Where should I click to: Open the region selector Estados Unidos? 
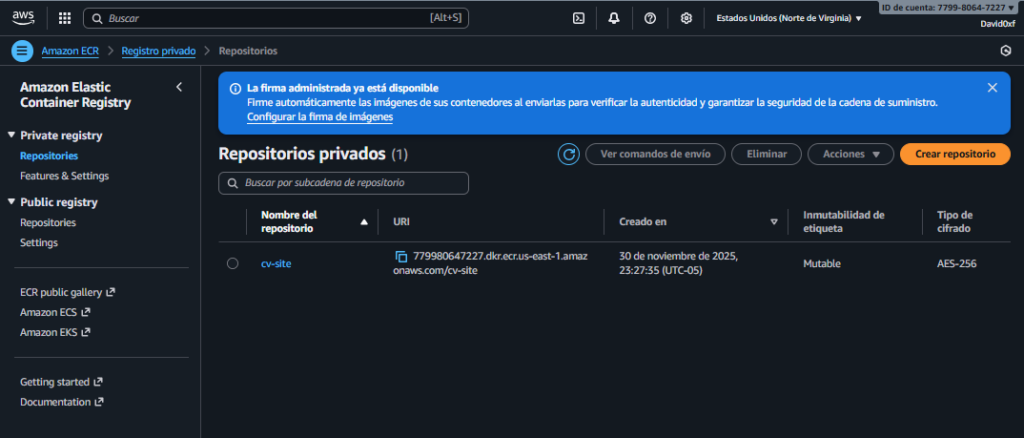(x=789, y=18)
